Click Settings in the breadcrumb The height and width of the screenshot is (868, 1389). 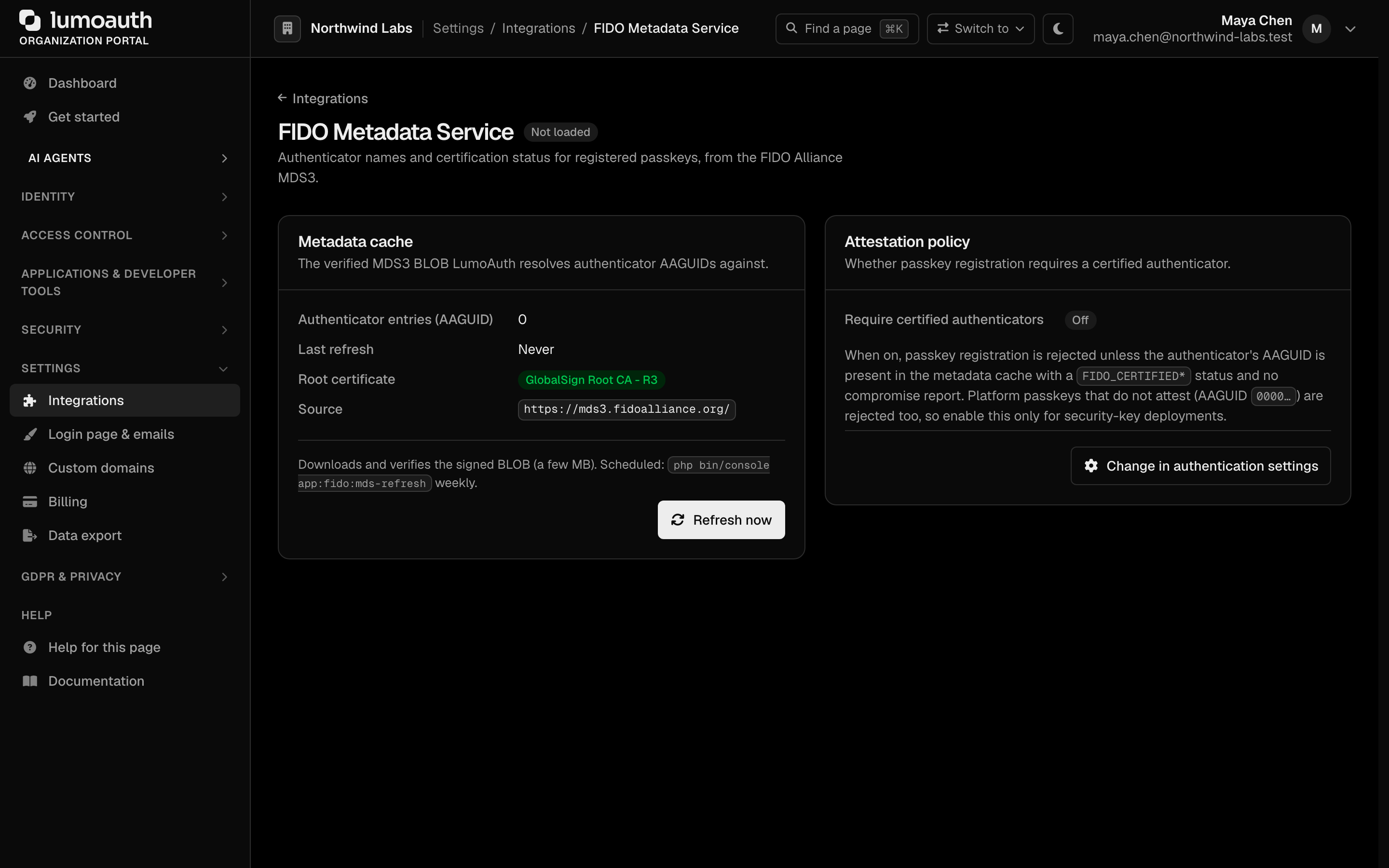458,29
